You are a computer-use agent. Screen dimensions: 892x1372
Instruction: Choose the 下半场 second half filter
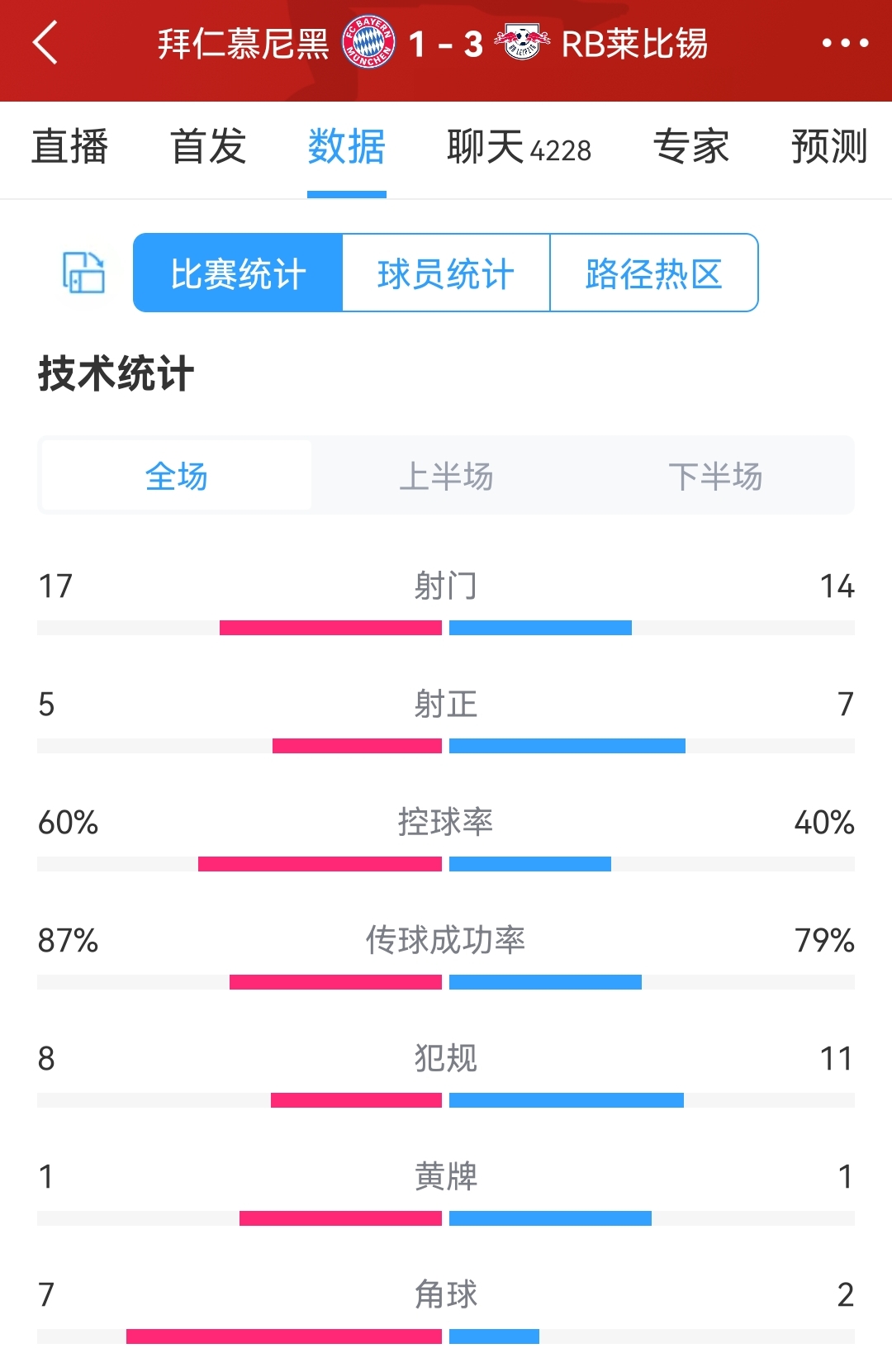(x=715, y=476)
